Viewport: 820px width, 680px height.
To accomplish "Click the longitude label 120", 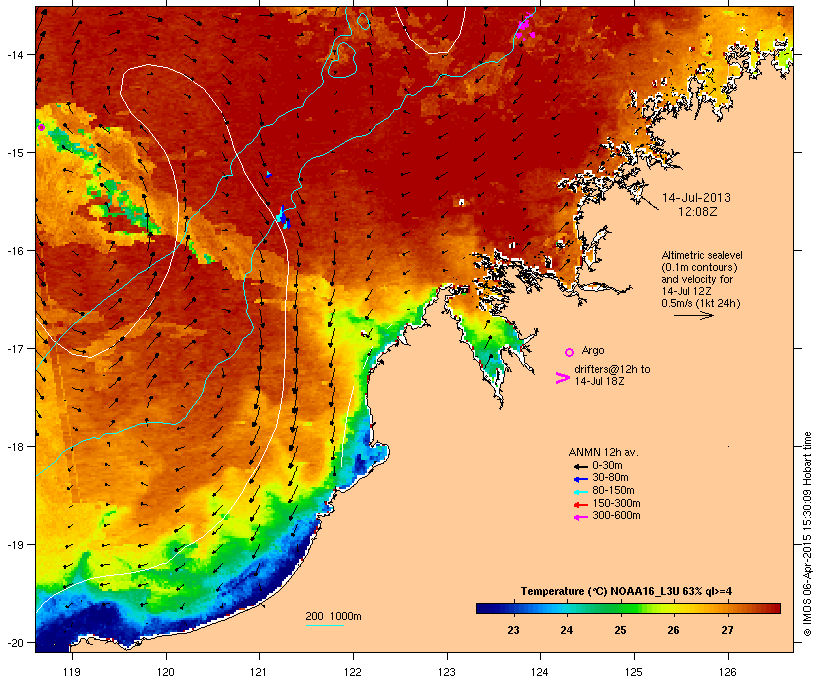I will coord(166,672).
